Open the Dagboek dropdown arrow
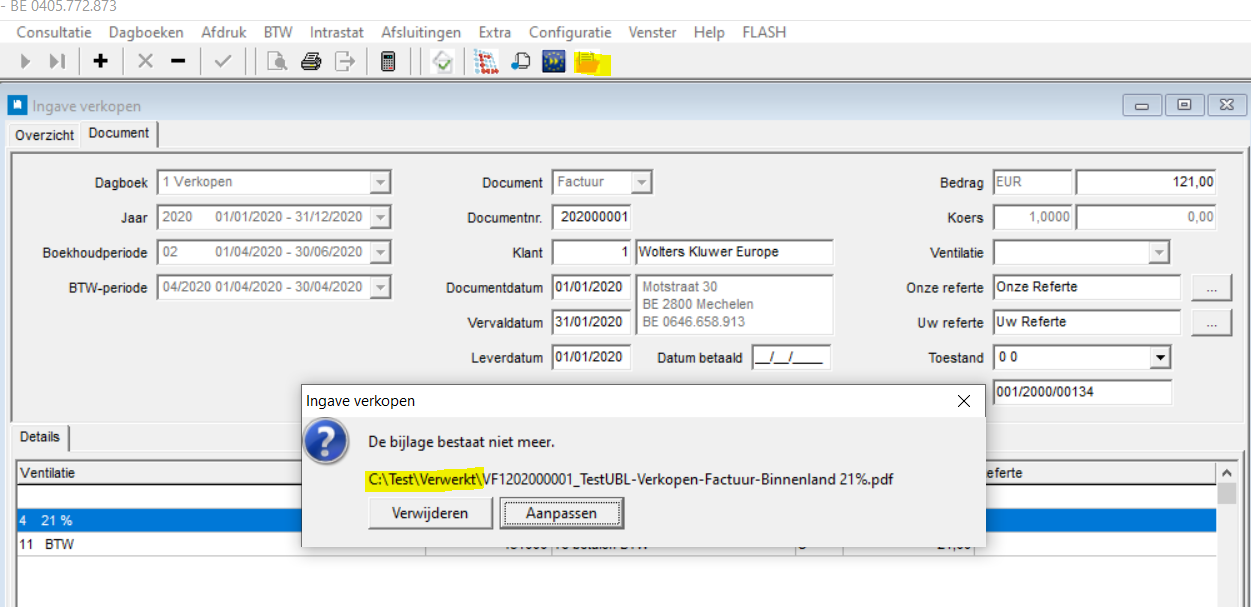Screen dimensions: 1251x607 380,183
